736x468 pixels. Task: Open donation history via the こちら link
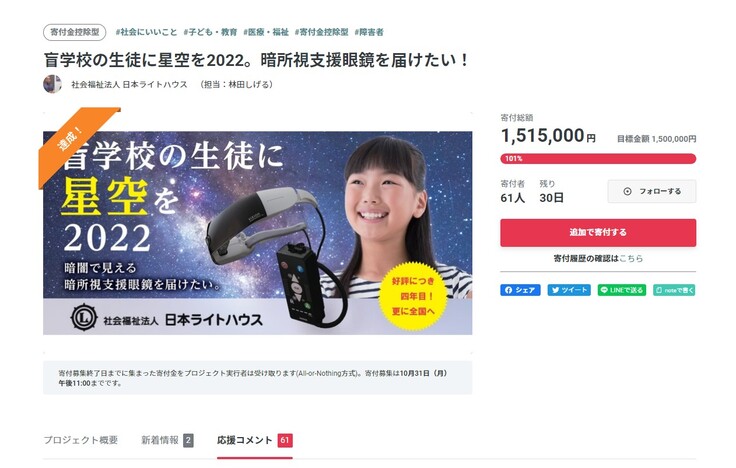pos(631,258)
